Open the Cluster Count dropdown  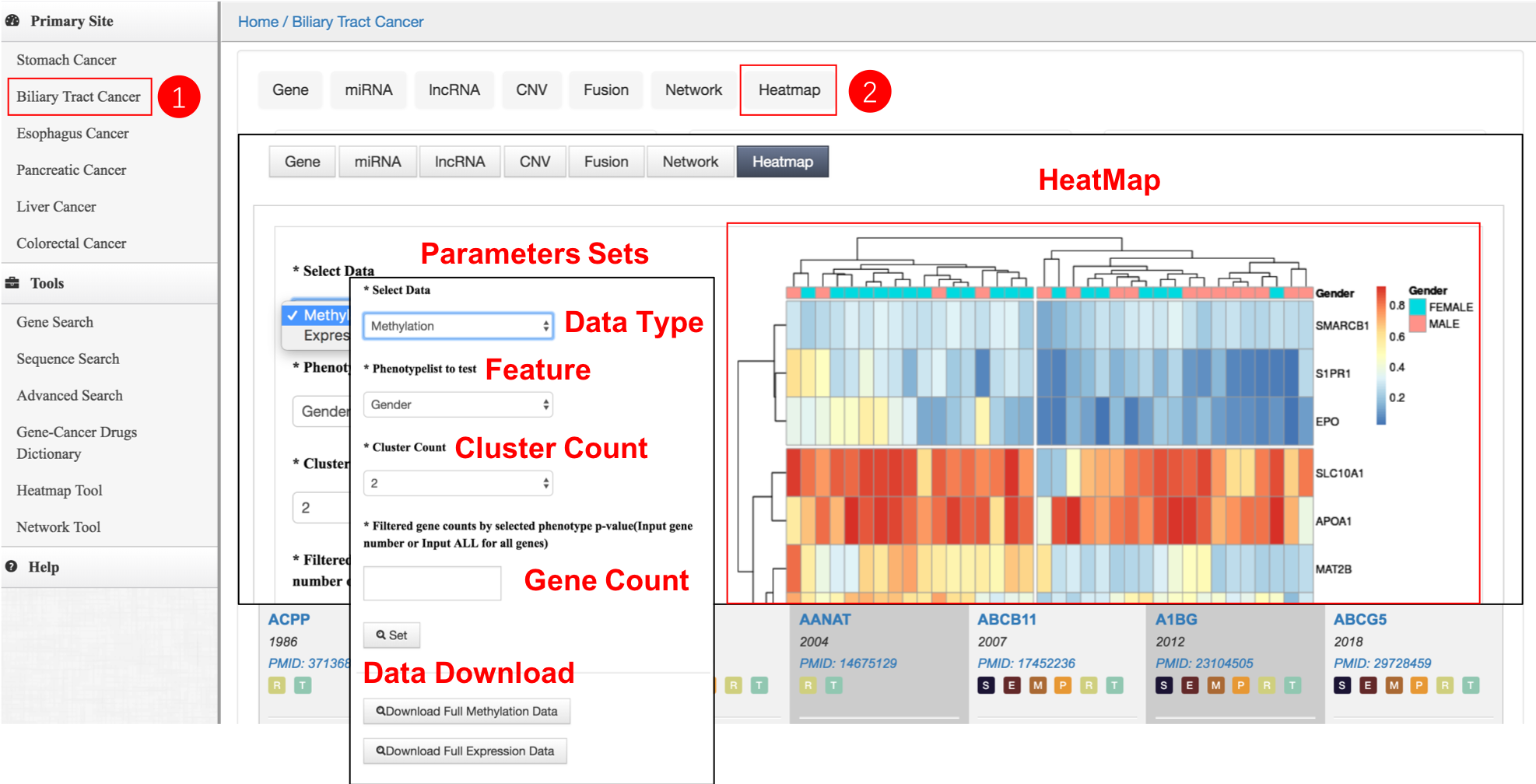pyautogui.click(x=458, y=483)
